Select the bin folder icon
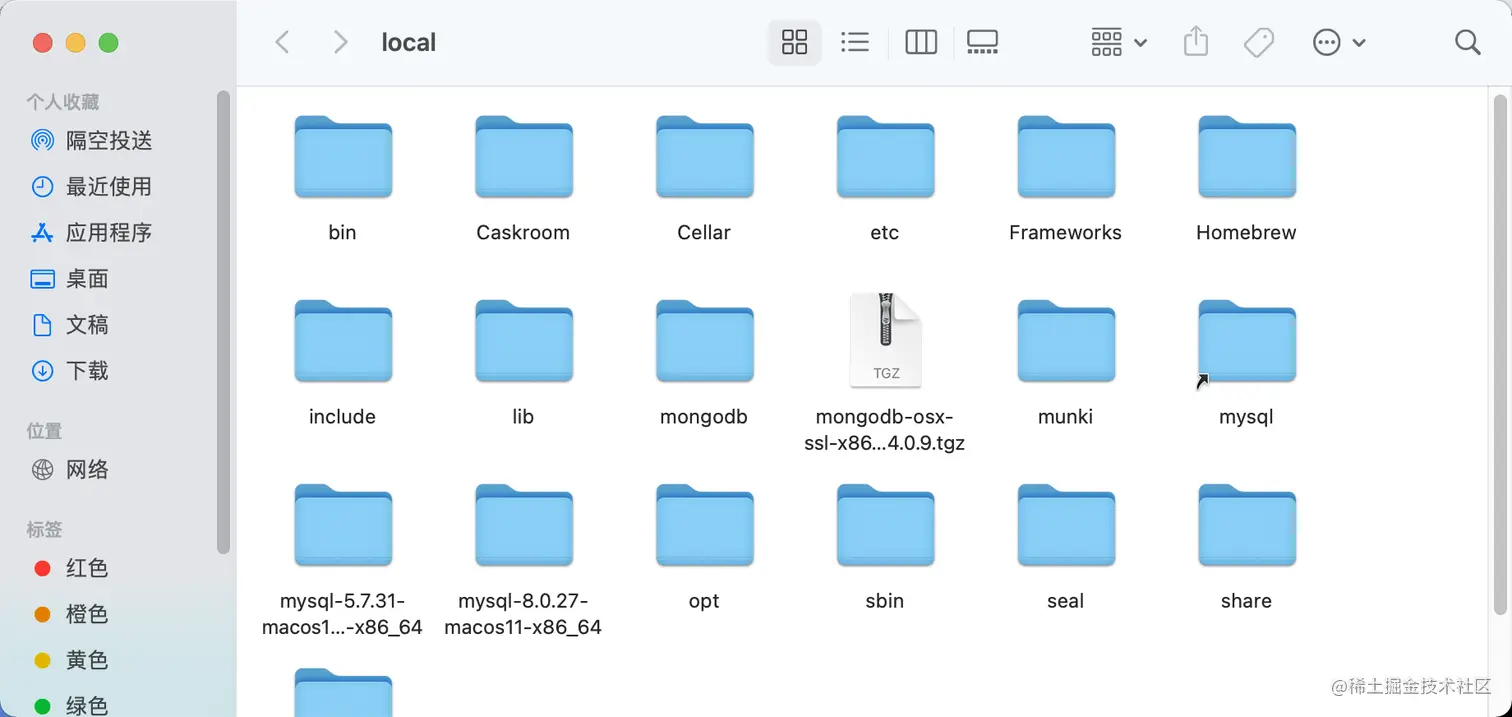This screenshot has height=717, width=1512. click(x=343, y=157)
